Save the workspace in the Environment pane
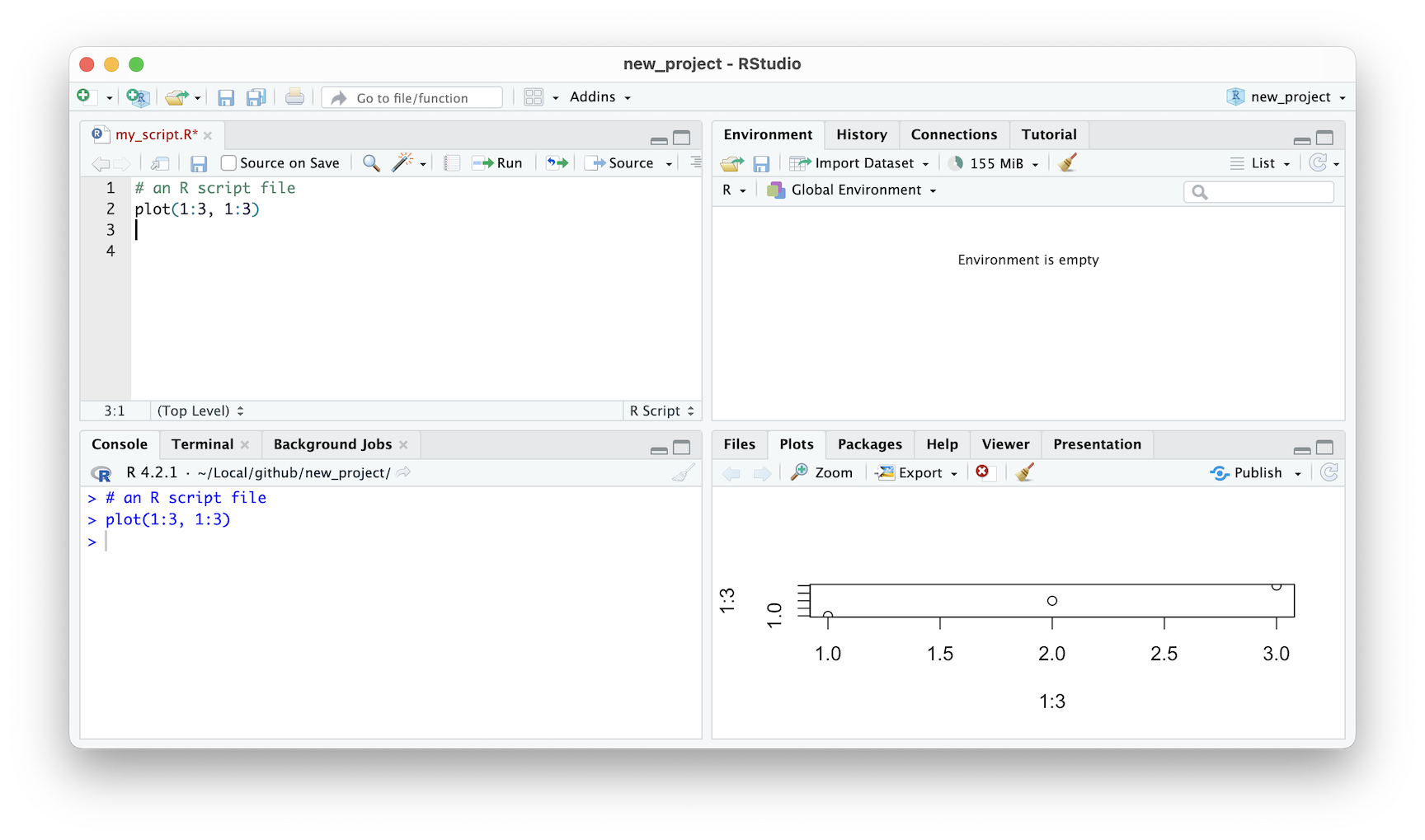This screenshot has width=1425, height=840. (761, 163)
